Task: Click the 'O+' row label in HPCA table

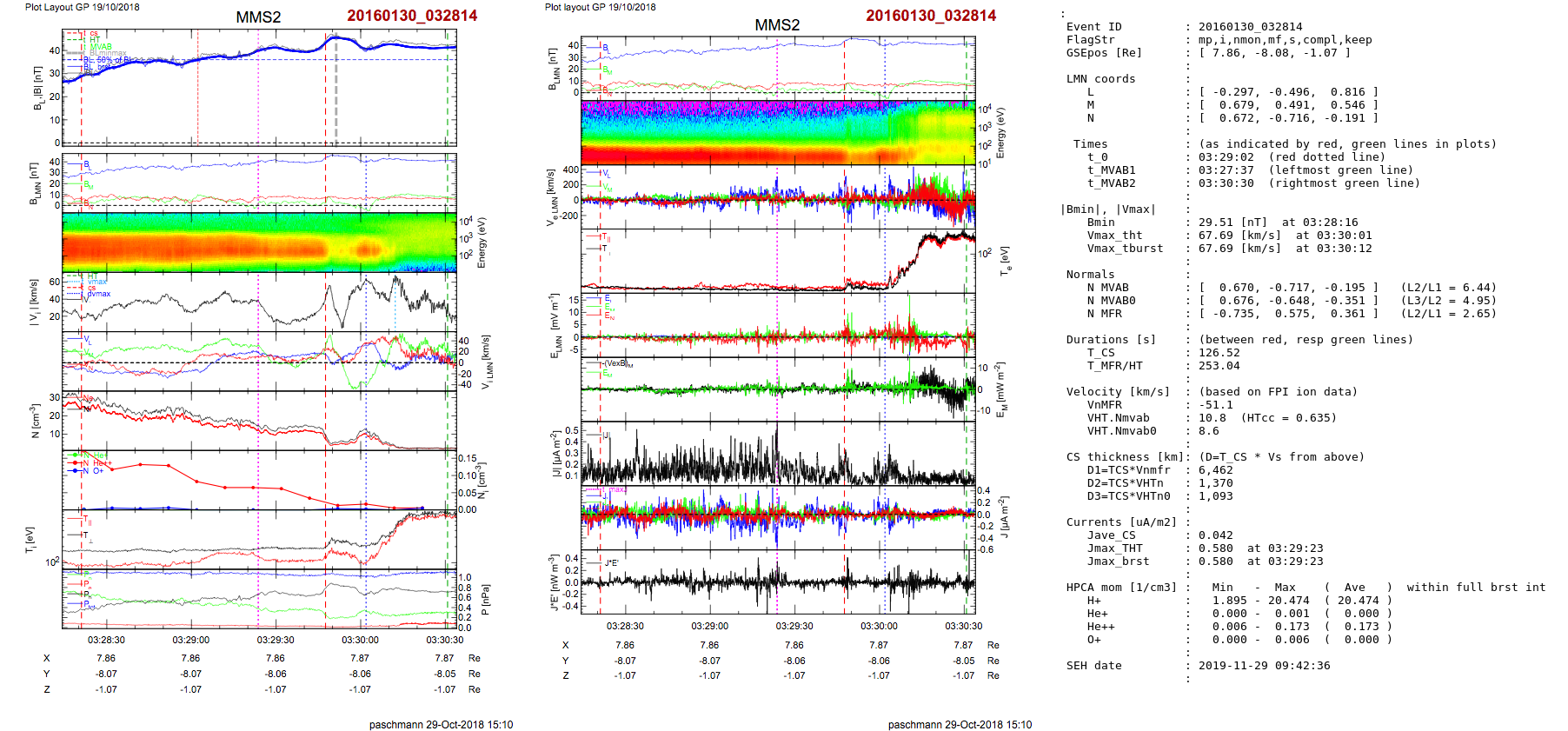Action: point(1093,640)
